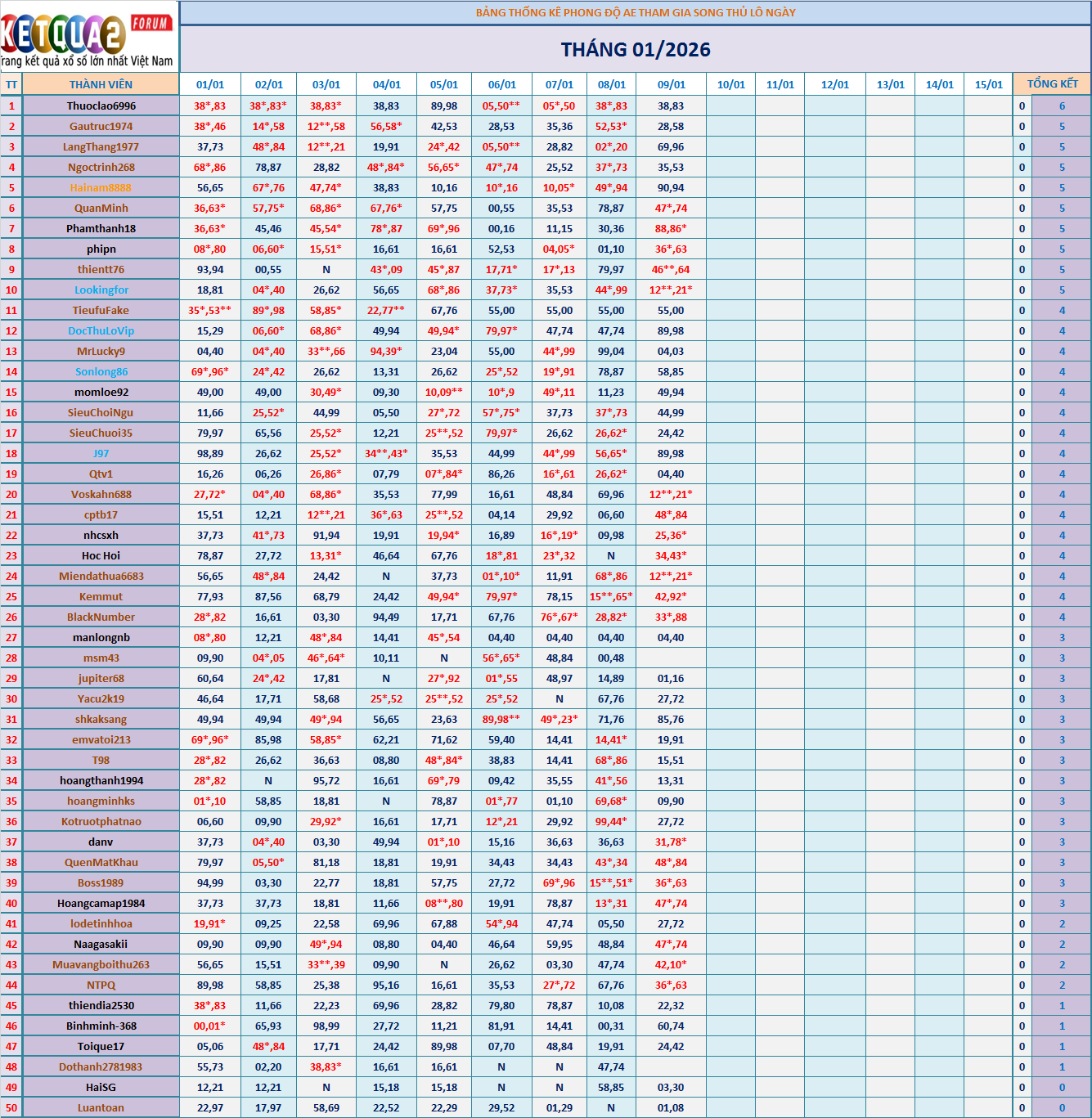Image resolution: width=1092 pixels, height=1118 pixels.
Task: Select the 01/01 date column header
Action: click(x=210, y=84)
